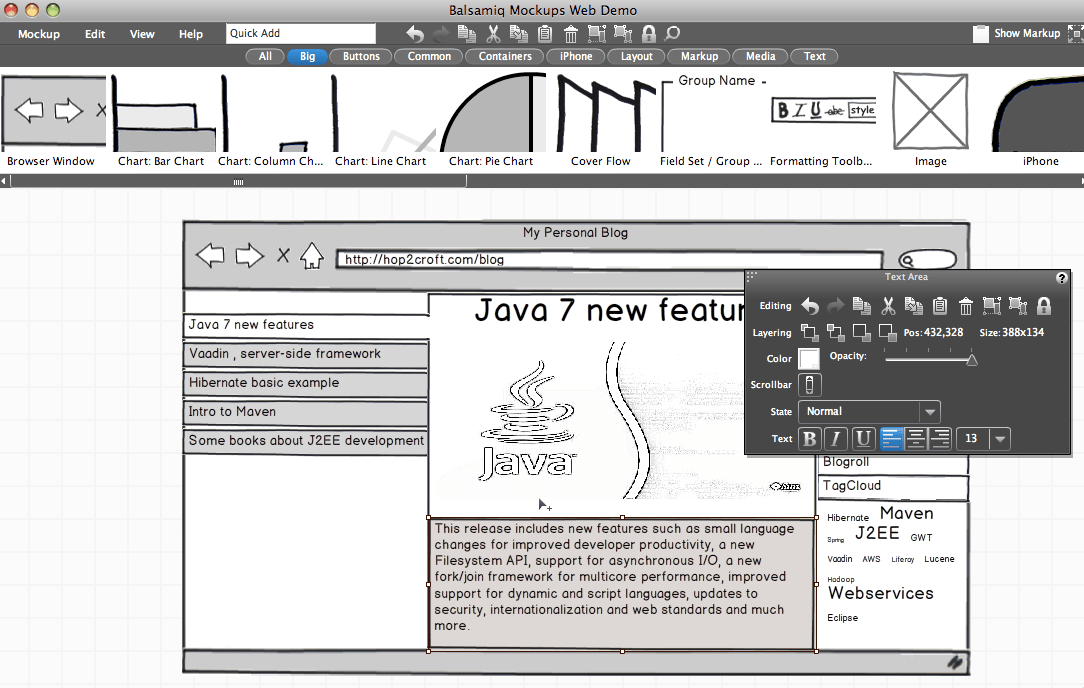Open the State dropdown showing Normal
This screenshot has width=1084, height=688.
869,411
